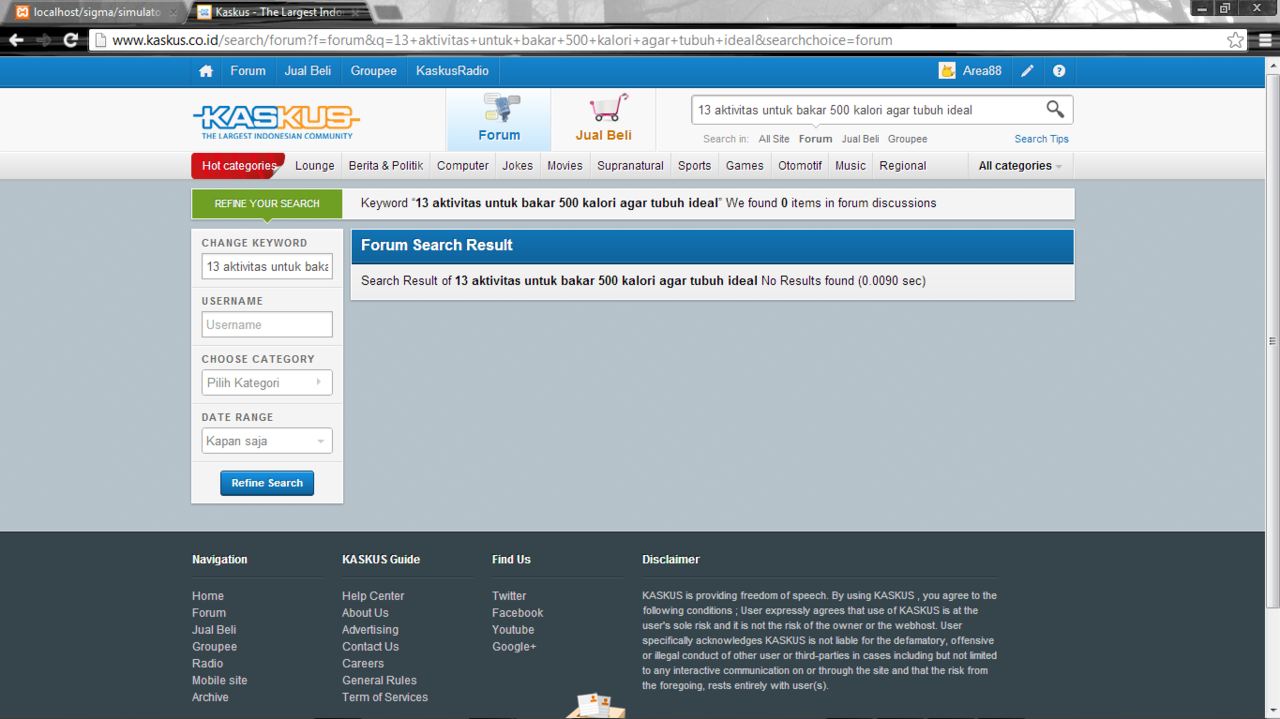
Task: Open the Music category
Action: tap(850, 166)
